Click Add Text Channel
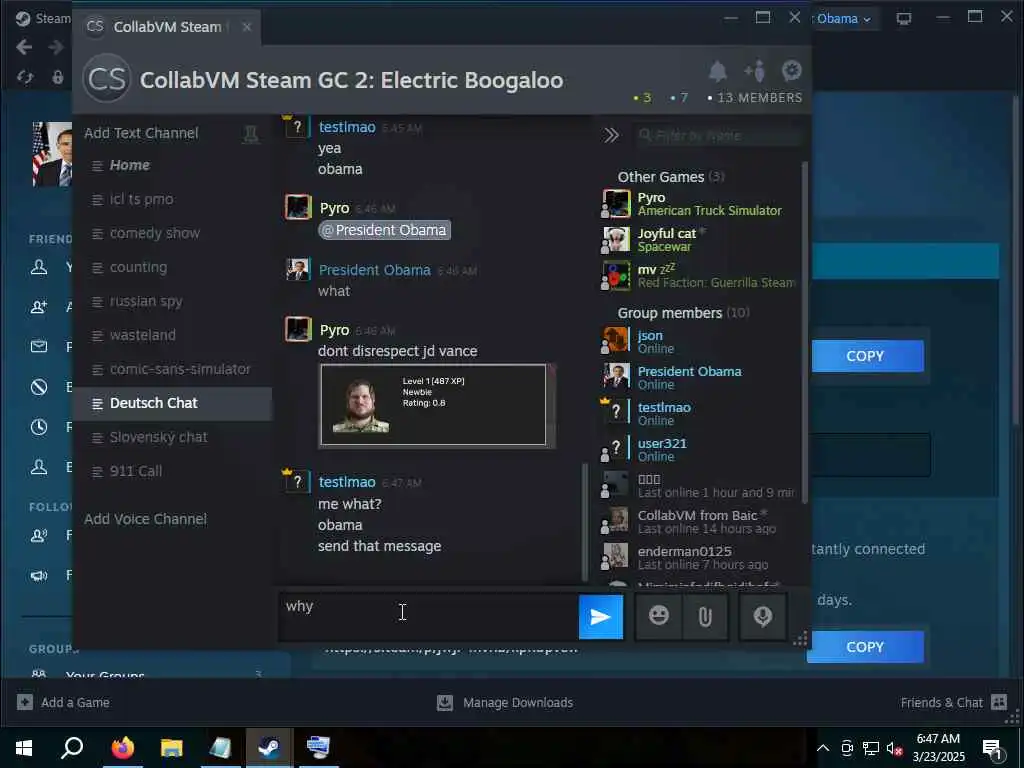 pyautogui.click(x=141, y=133)
